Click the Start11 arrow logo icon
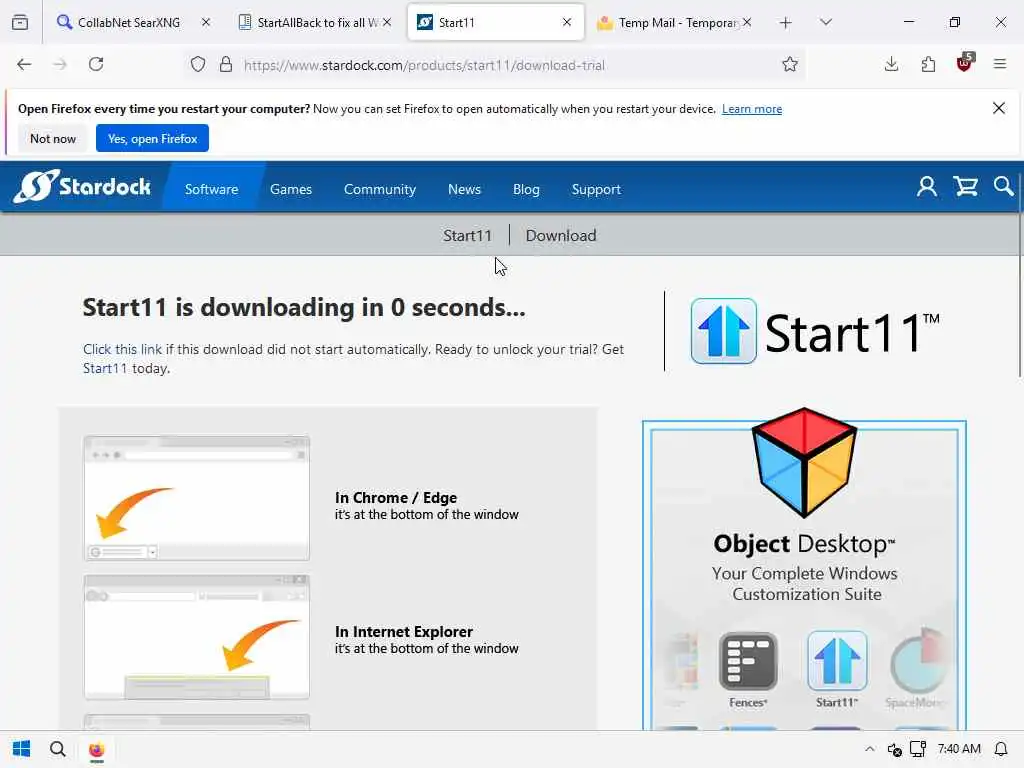The height and width of the screenshot is (768, 1024). [x=724, y=331]
